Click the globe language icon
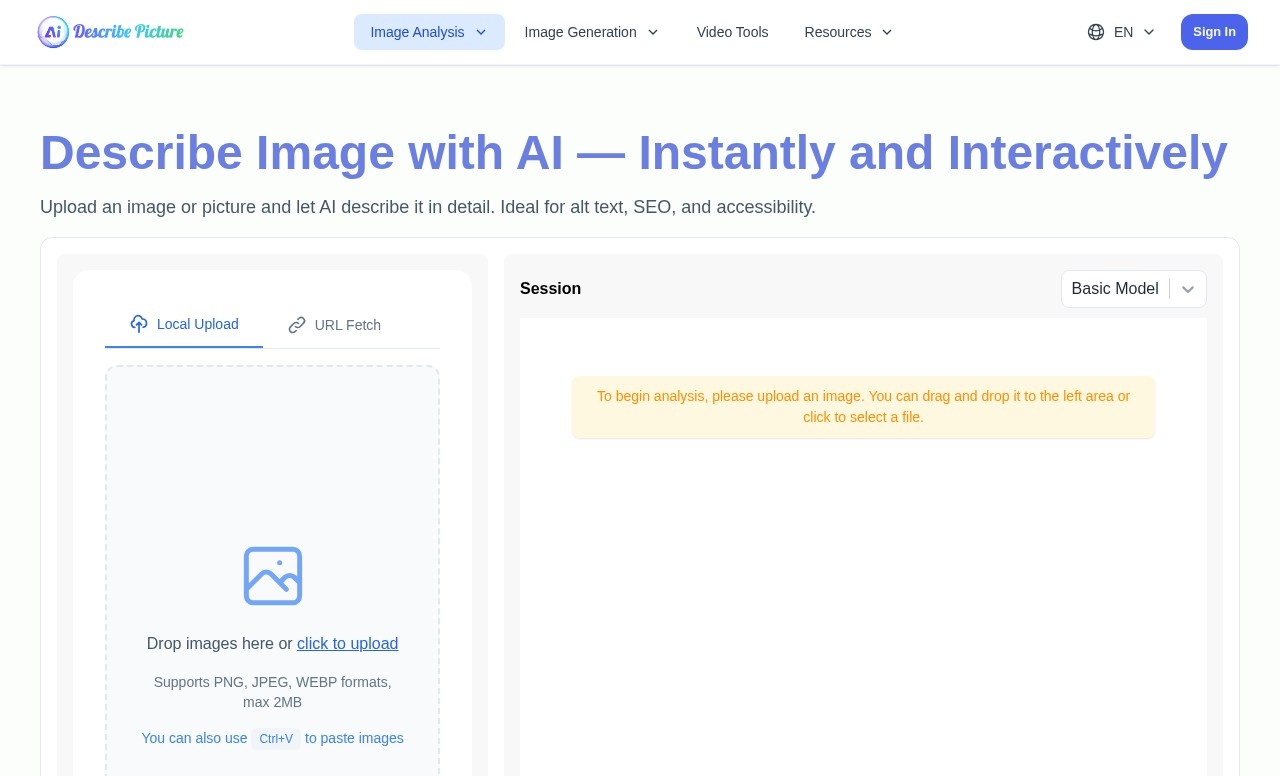 click(x=1096, y=32)
